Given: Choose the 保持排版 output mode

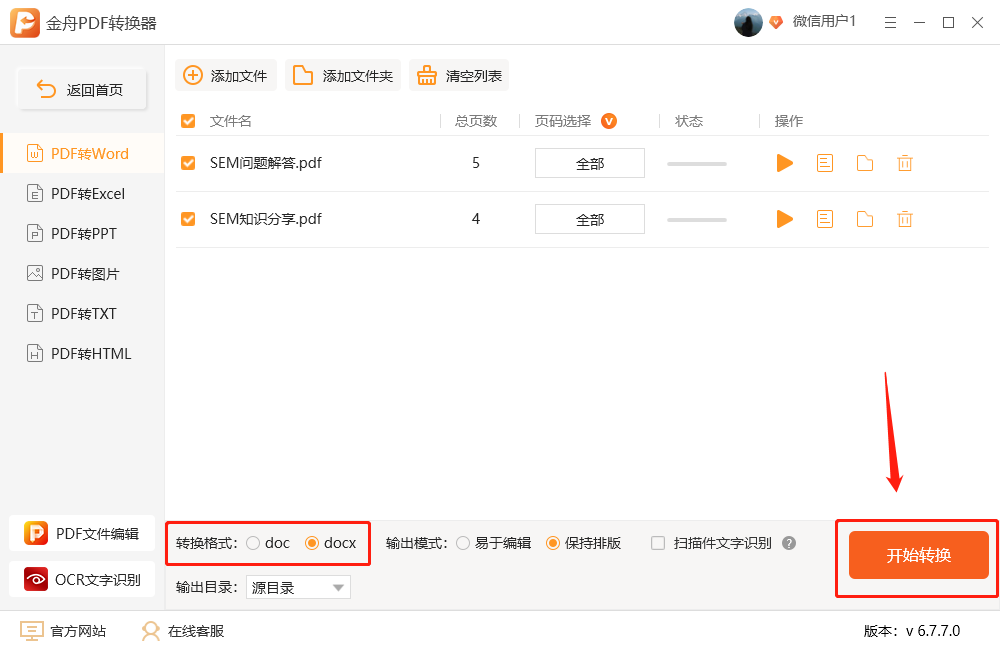Looking at the screenshot, I should (x=553, y=543).
